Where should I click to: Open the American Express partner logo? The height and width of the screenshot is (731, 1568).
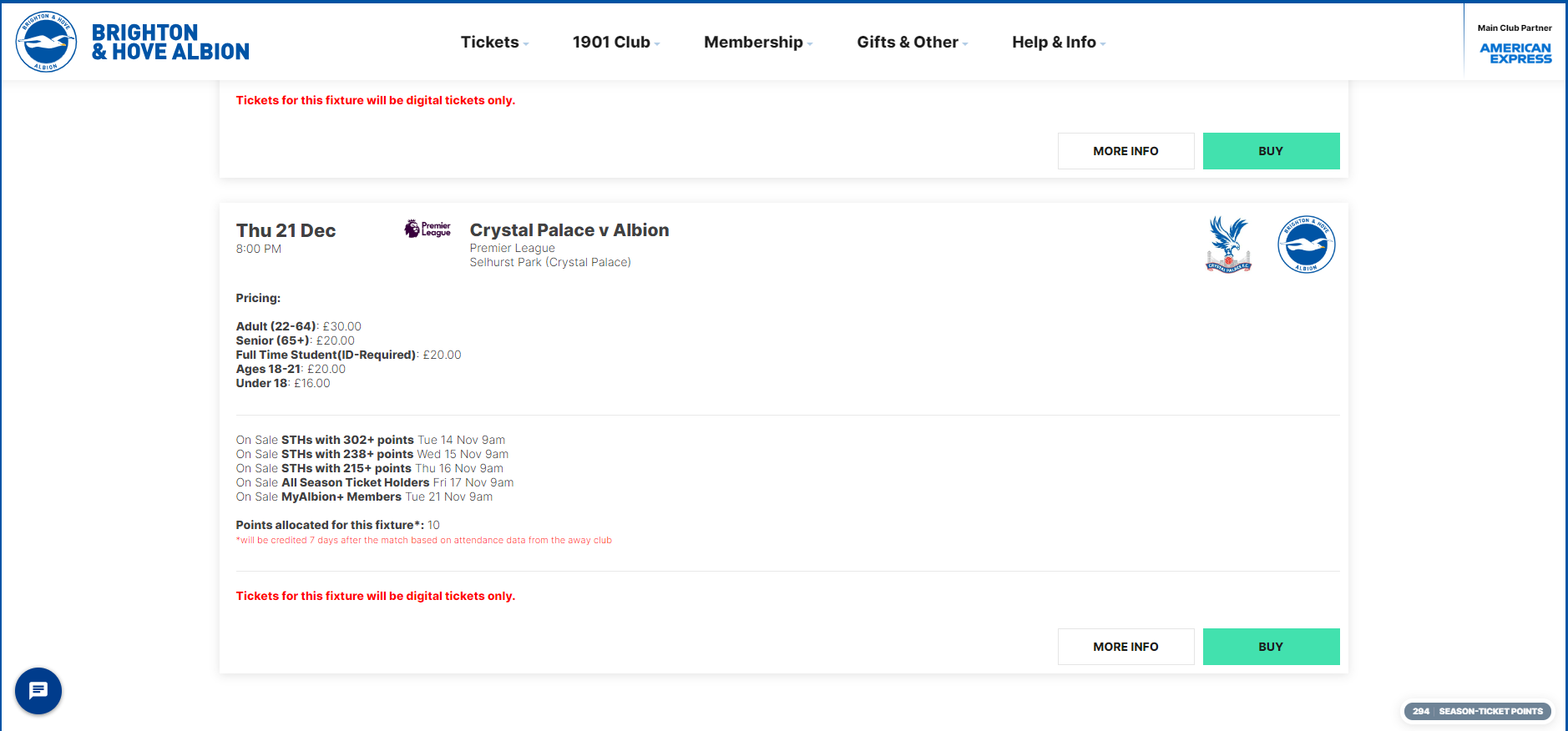pyautogui.click(x=1515, y=53)
